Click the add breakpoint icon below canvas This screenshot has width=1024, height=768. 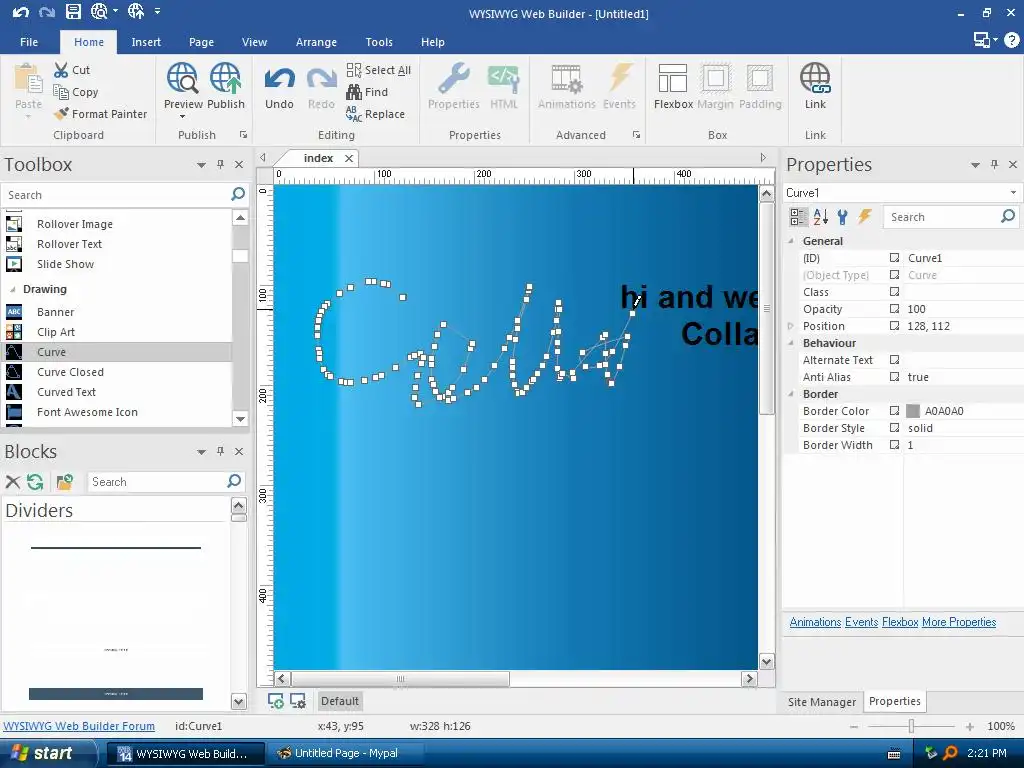(x=276, y=701)
